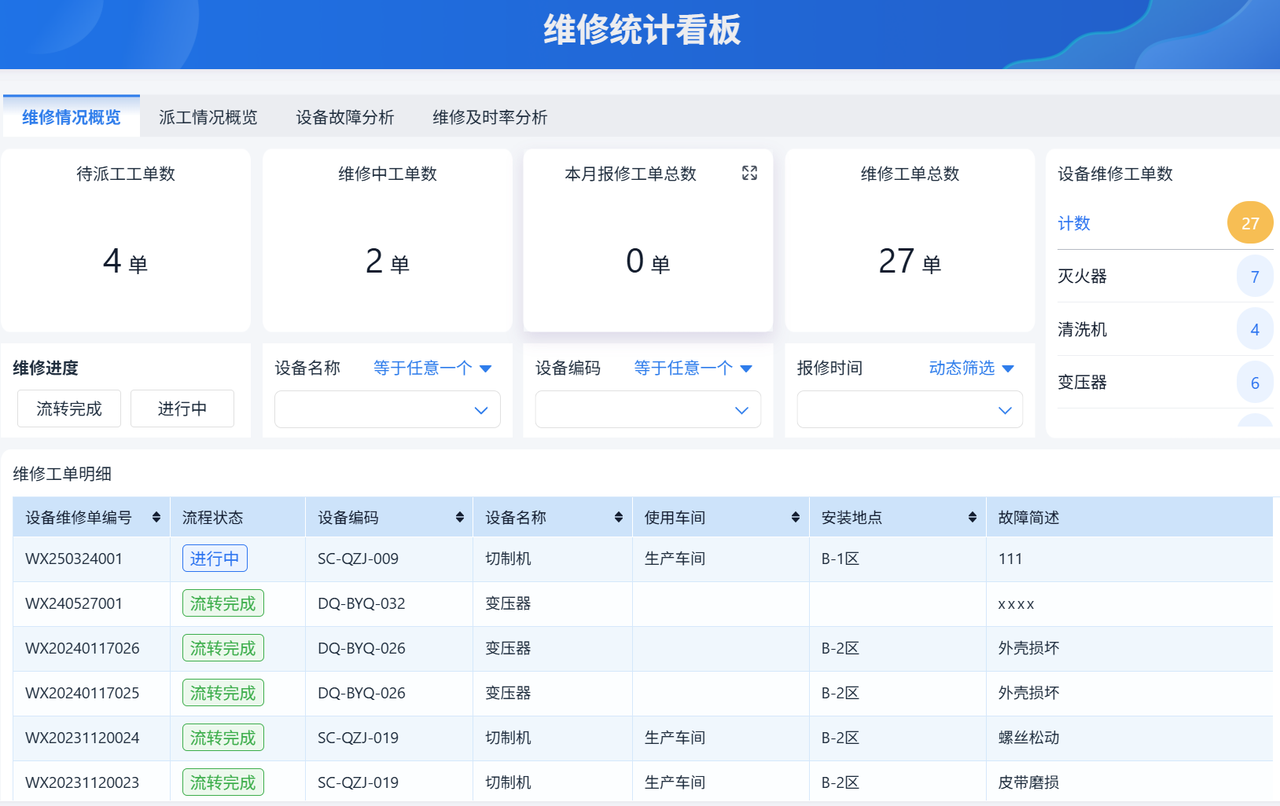
Task: Click the 维修中工单数 card value 2 单
Action: coord(387,262)
